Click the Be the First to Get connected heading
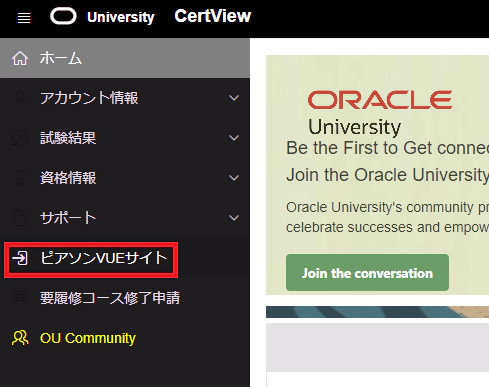 pos(387,148)
